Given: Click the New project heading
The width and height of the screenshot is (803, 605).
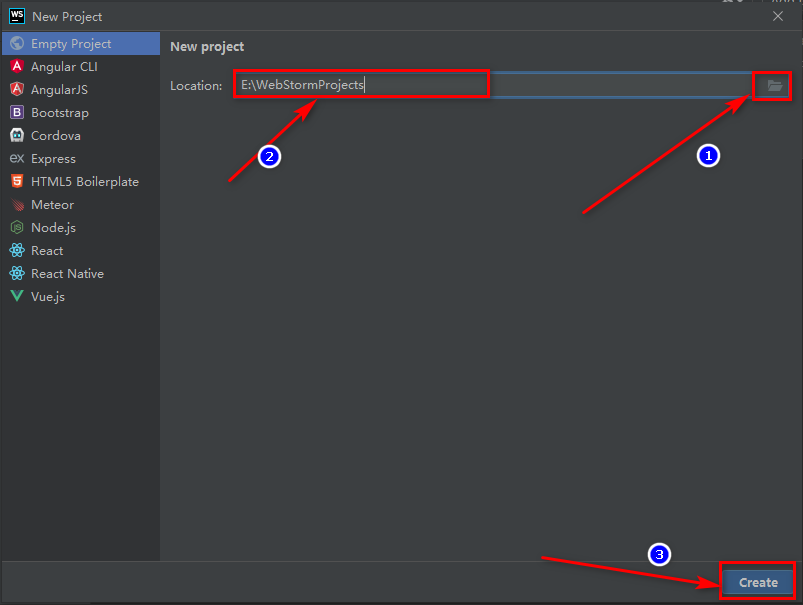Looking at the screenshot, I should (x=207, y=47).
